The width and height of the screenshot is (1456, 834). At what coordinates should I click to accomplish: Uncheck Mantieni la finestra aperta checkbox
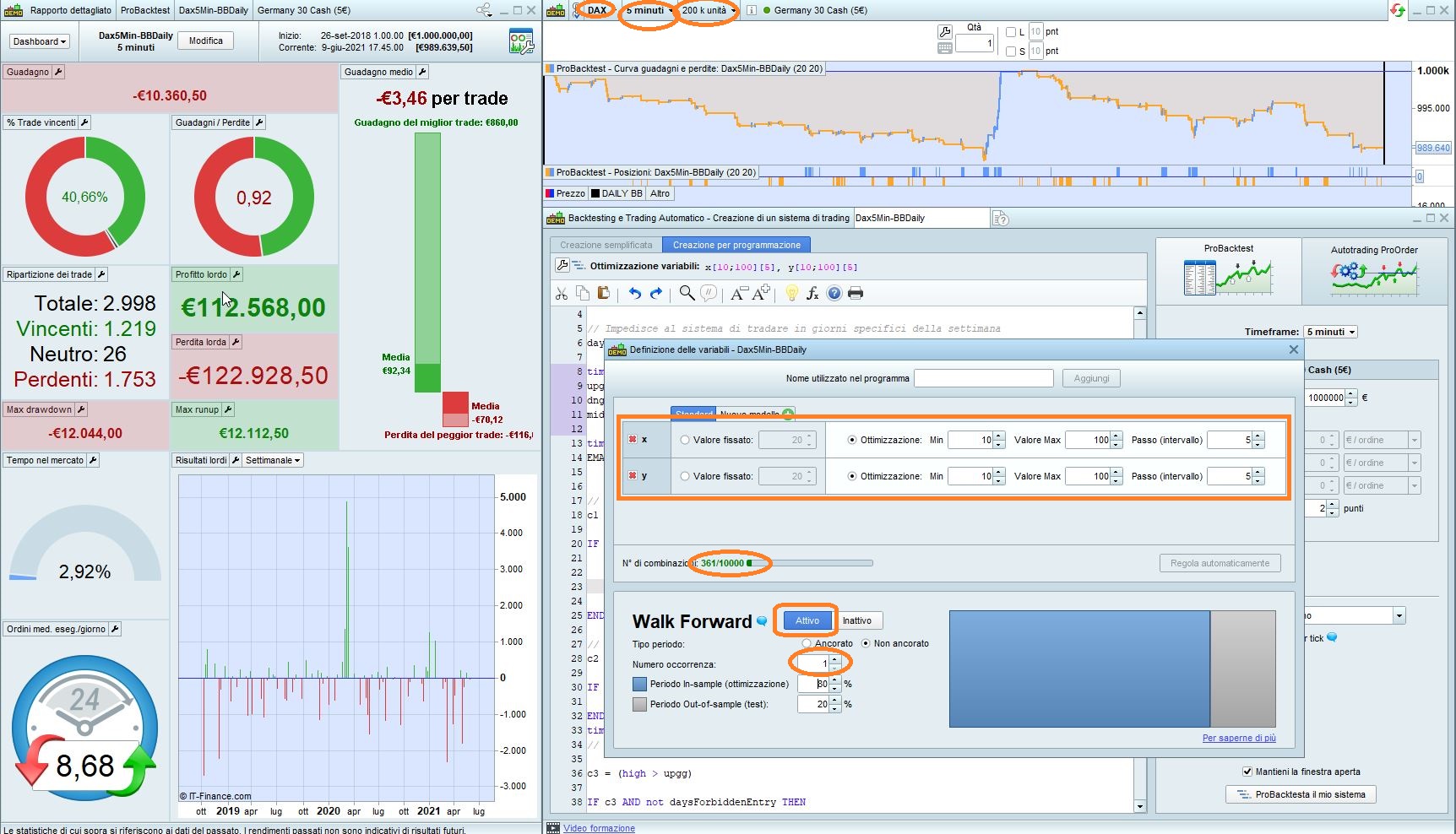tap(1247, 772)
